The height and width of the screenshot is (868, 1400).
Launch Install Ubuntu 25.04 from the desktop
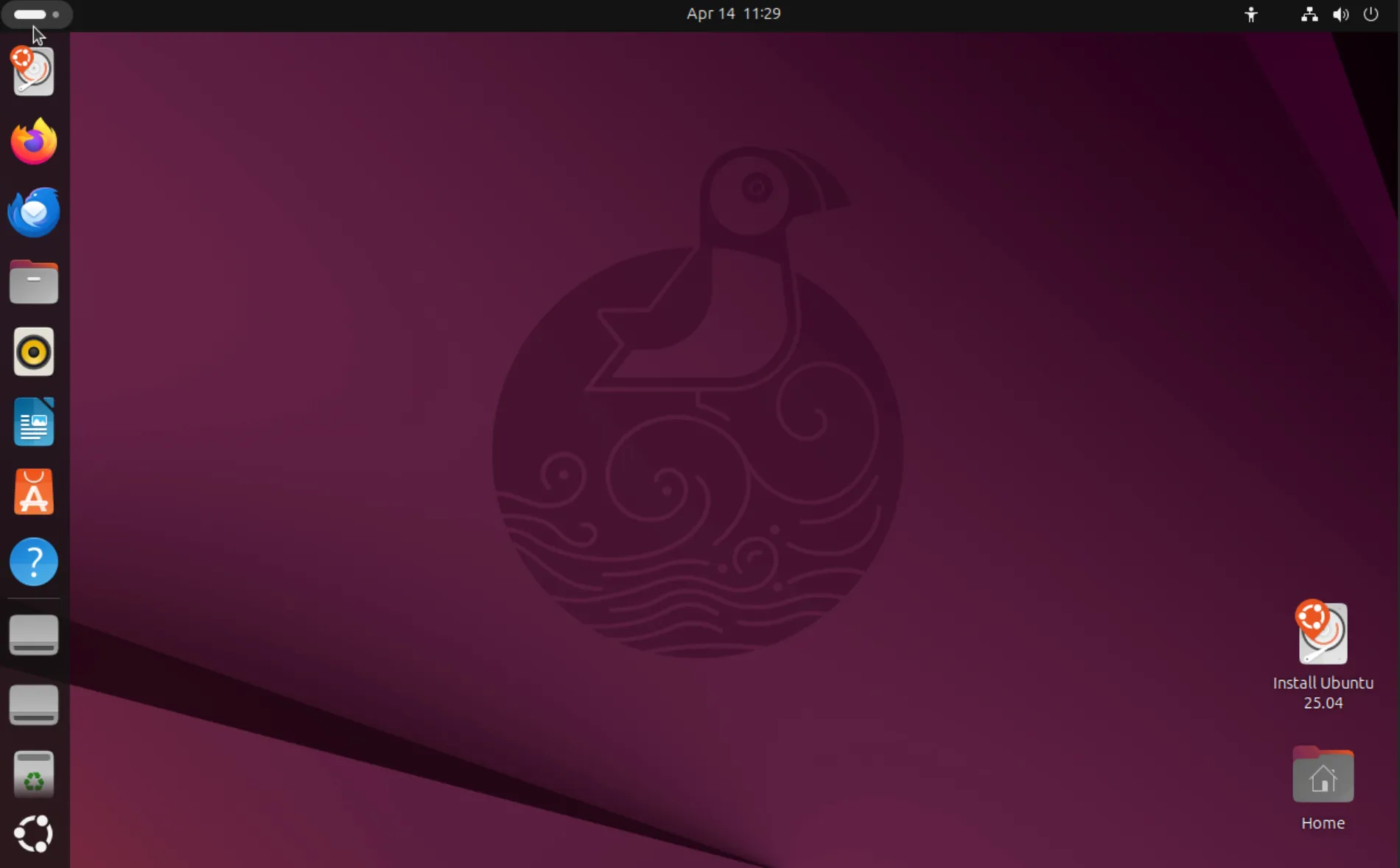[x=1321, y=634]
